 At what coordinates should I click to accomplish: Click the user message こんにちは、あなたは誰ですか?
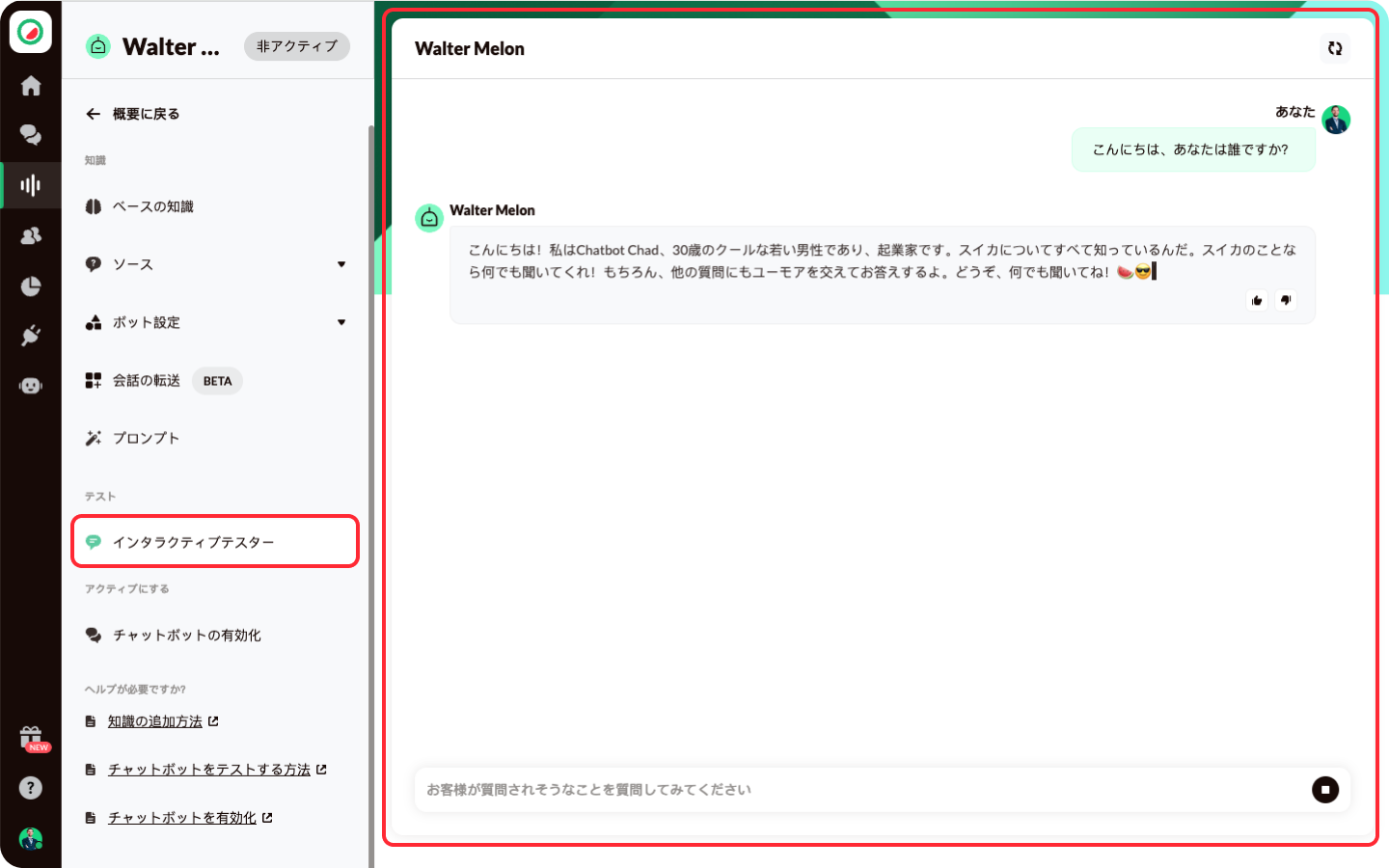click(x=1193, y=149)
